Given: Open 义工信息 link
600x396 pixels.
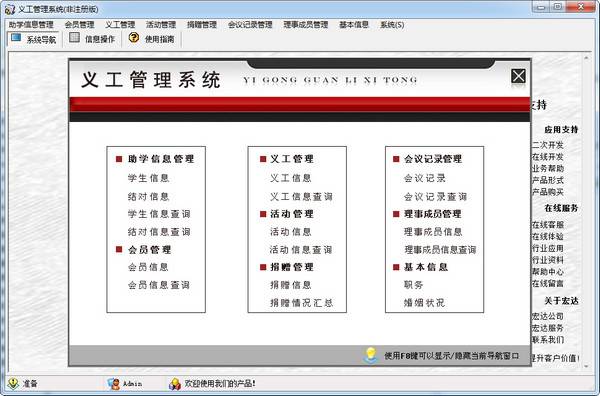Looking at the screenshot, I should click(x=291, y=178).
